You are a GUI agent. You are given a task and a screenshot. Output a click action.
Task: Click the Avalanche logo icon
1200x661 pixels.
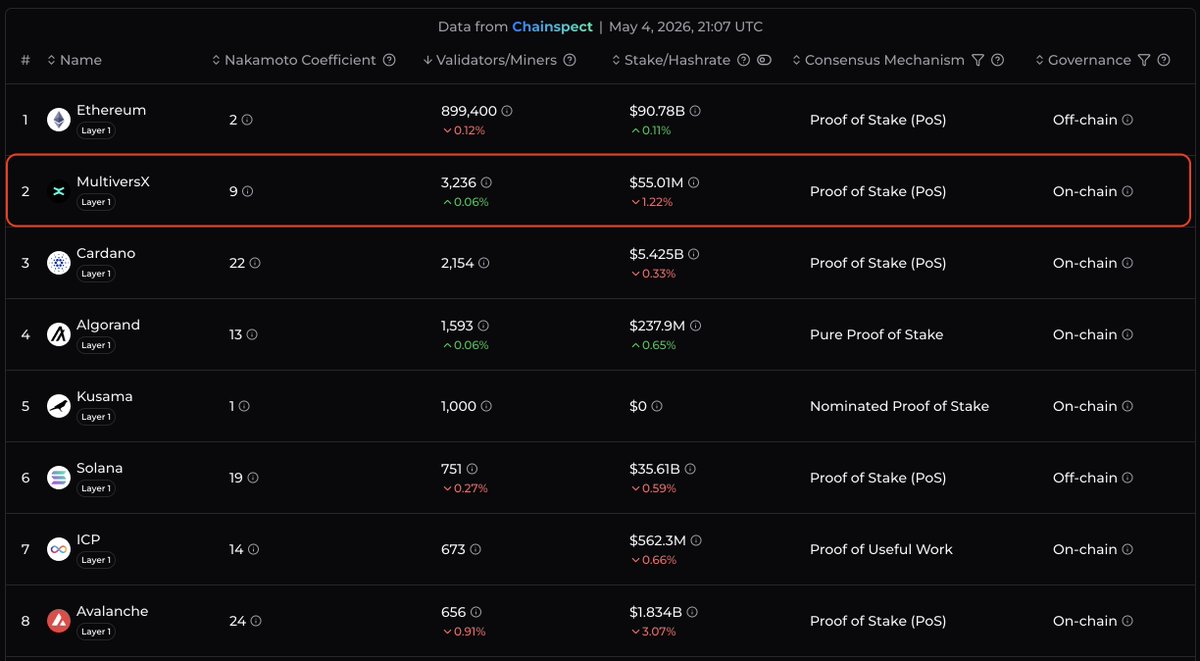[59, 621]
